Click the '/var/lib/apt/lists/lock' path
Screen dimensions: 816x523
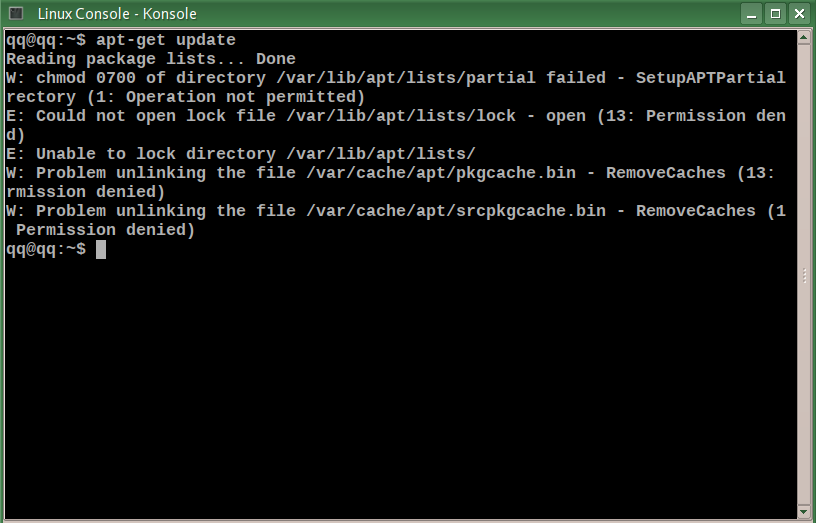point(401,116)
